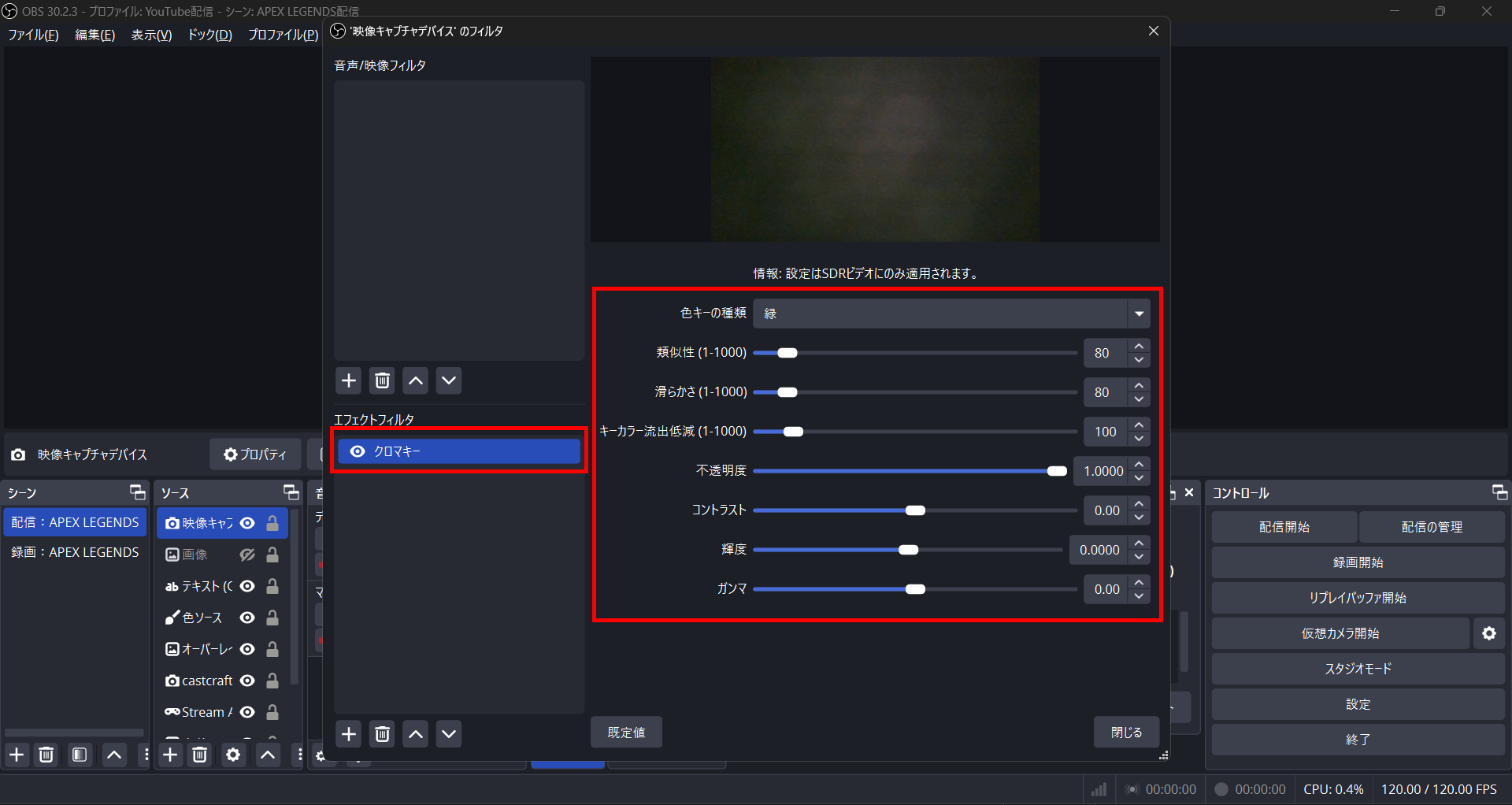
Task: Add a new scene in Scenes dock
Action: (17, 755)
